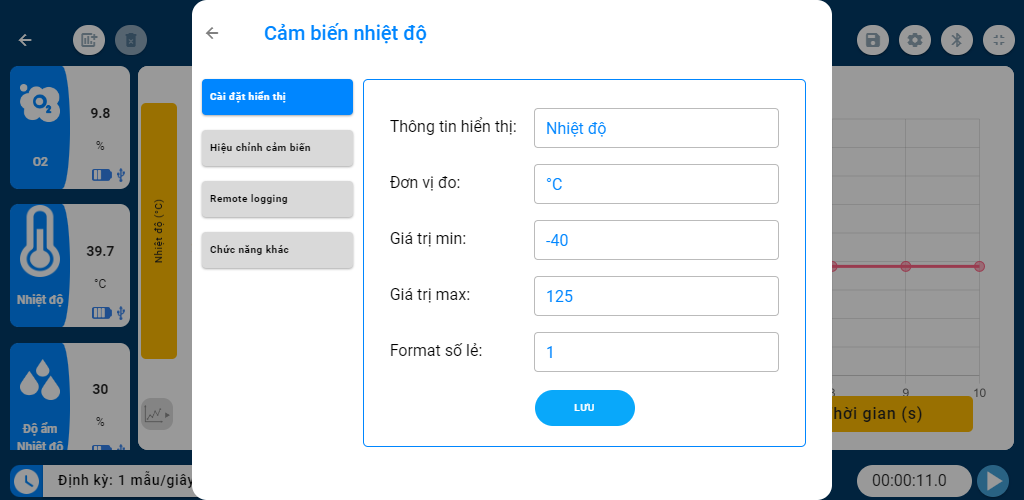Image resolution: width=1024 pixels, height=500 pixels.
Task: Click the Đơn vị đo unit field
Action: [x=656, y=184]
